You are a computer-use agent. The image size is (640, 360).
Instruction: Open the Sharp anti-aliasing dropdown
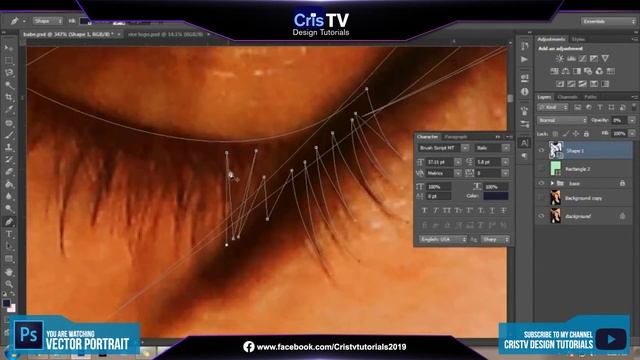[x=495, y=239]
